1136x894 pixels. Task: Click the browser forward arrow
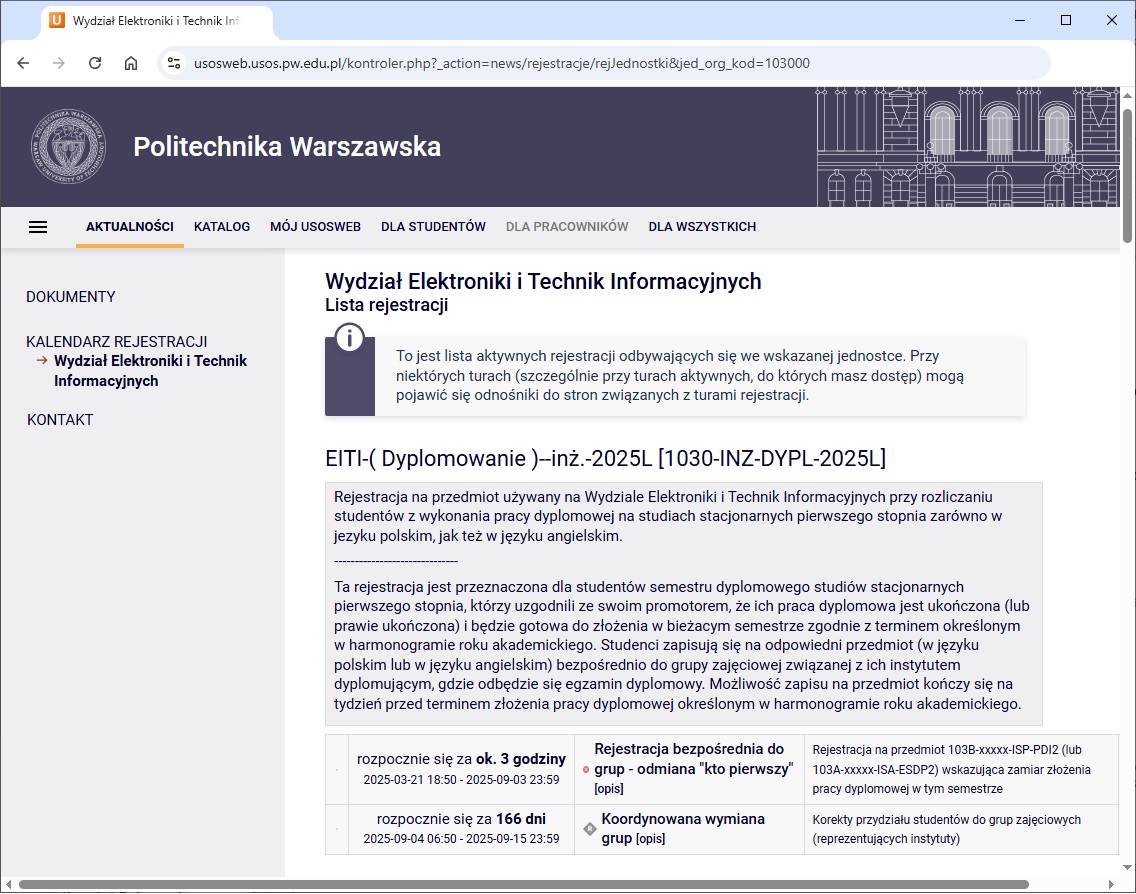[59, 63]
